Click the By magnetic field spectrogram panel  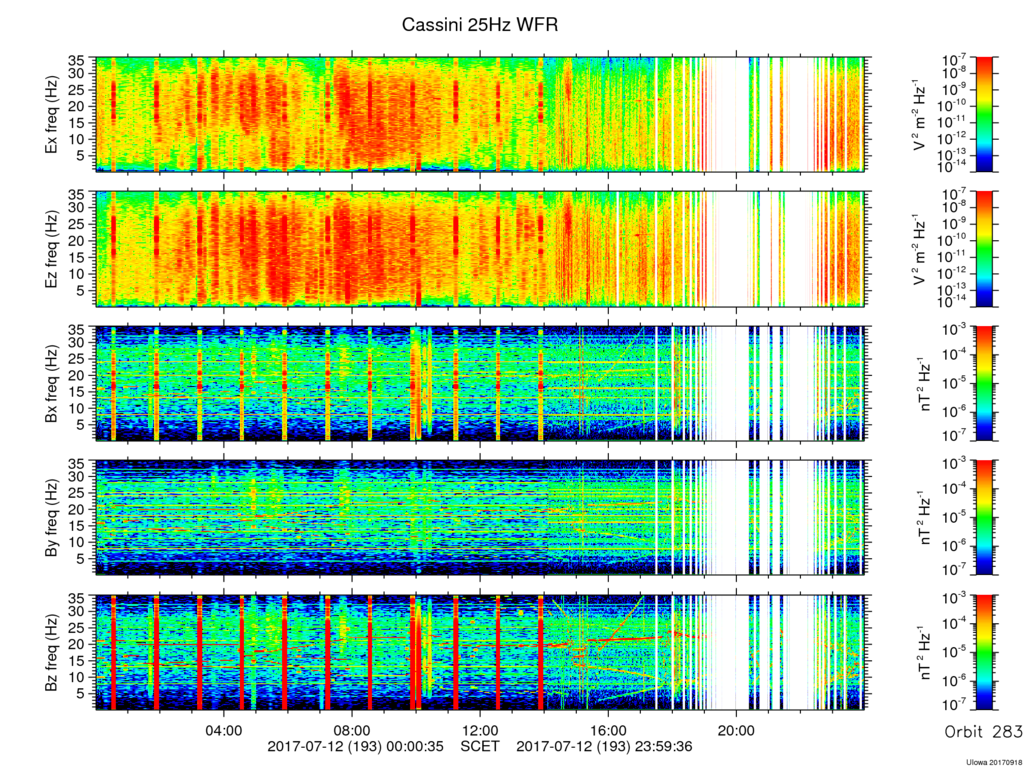pos(481,517)
